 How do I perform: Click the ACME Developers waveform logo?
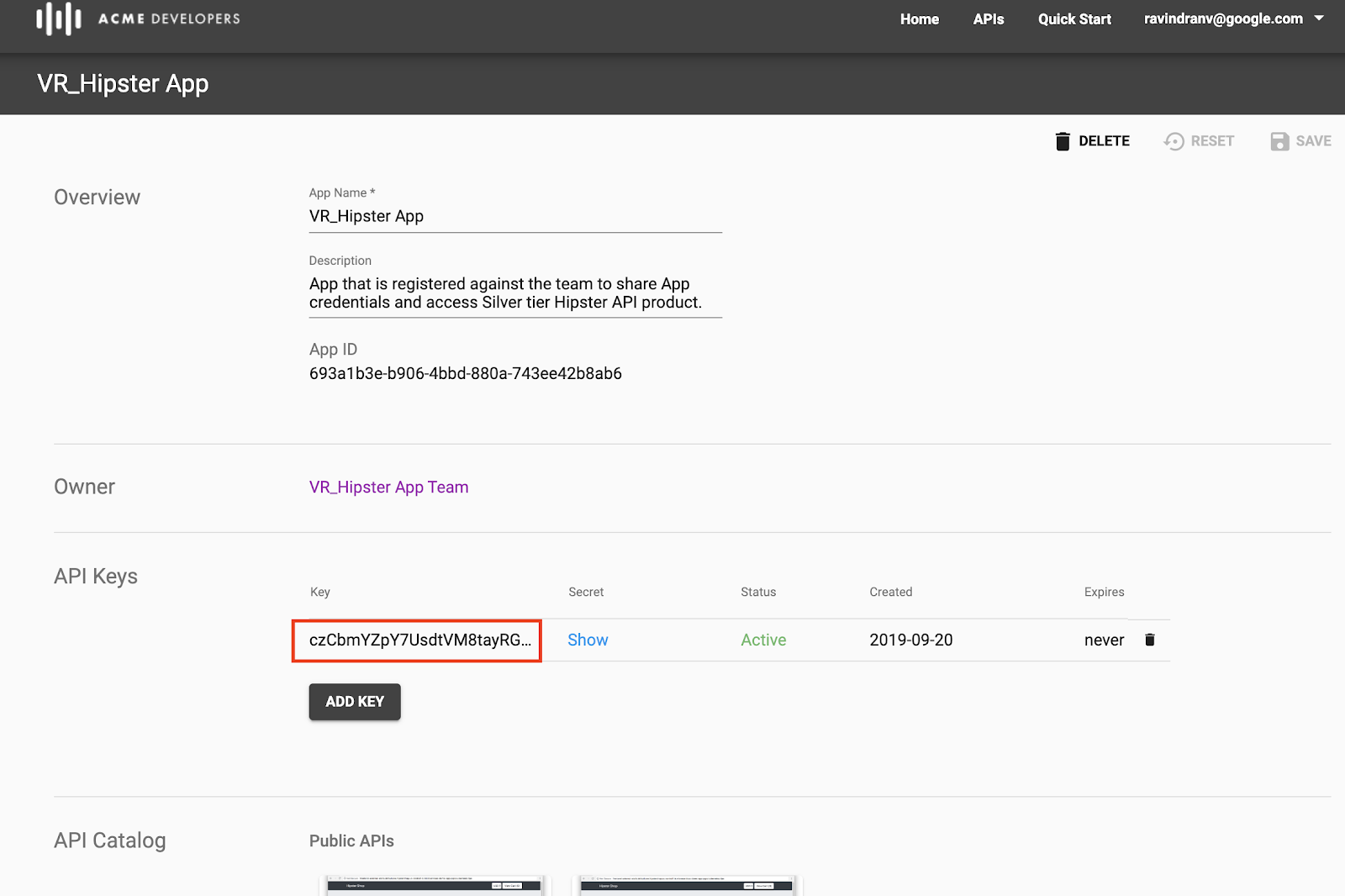(59, 18)
